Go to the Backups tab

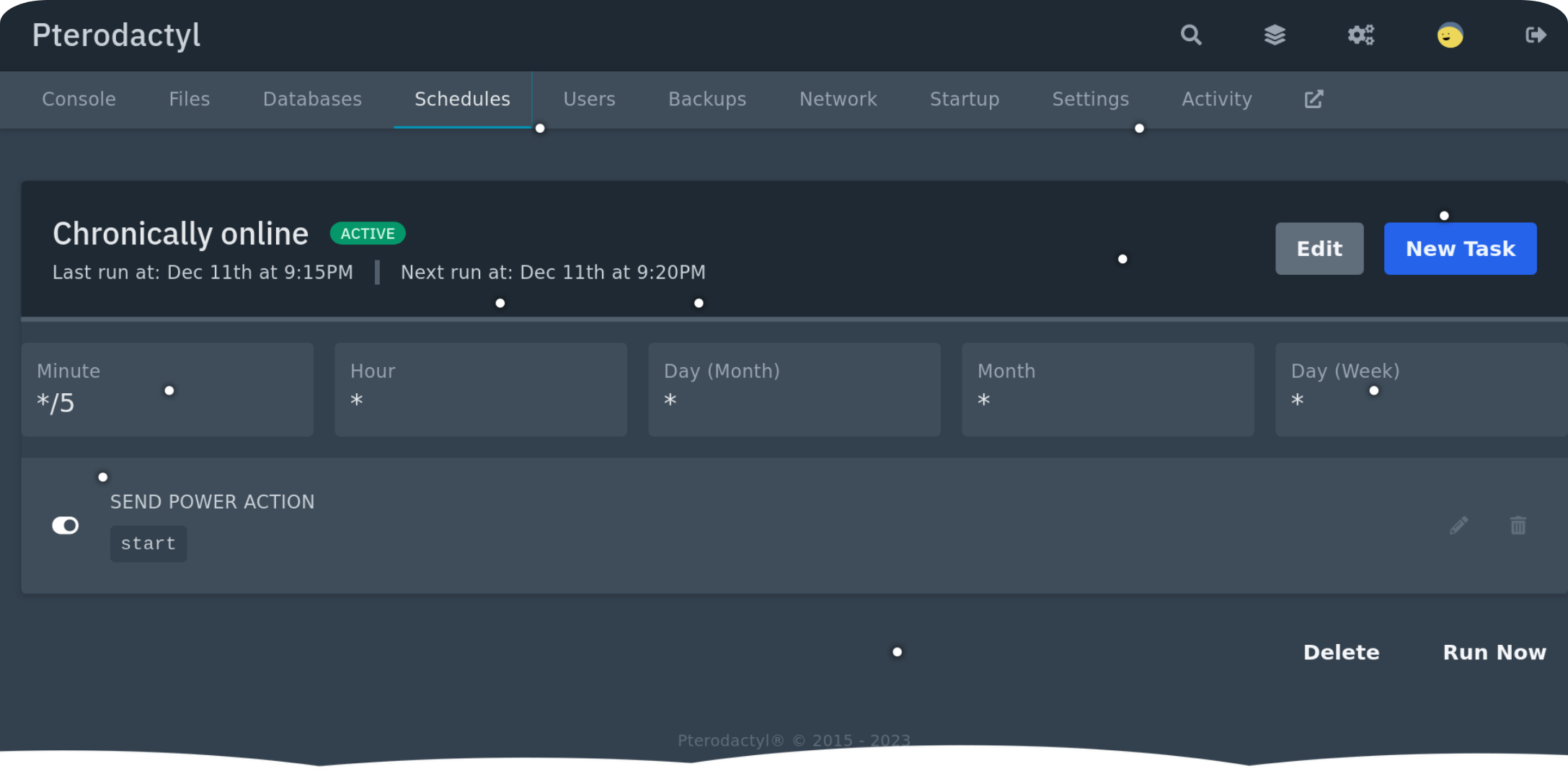pyautogui.click(x=707, y=99)
